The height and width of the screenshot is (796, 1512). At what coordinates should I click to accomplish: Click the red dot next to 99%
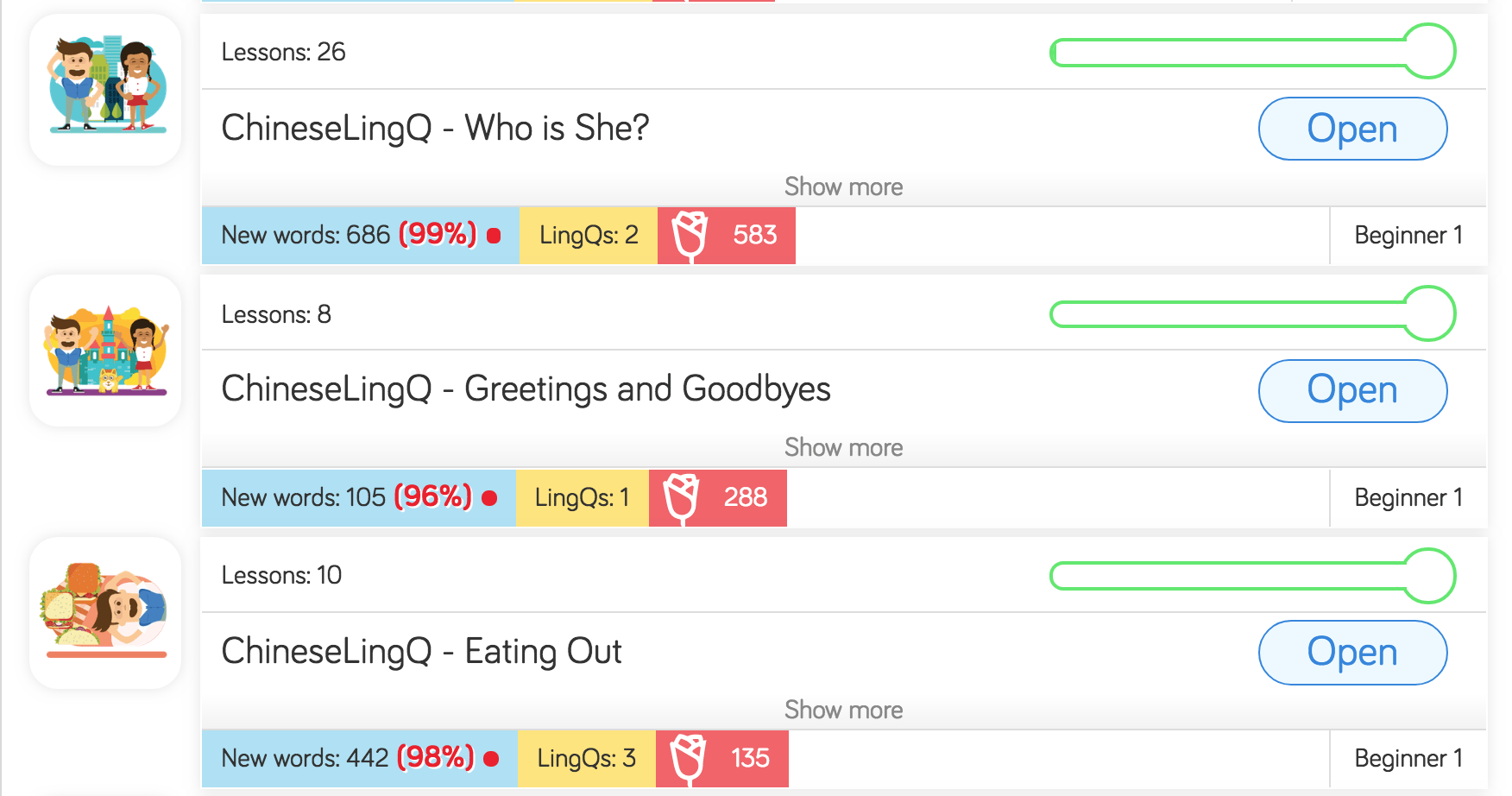(492, 234)
